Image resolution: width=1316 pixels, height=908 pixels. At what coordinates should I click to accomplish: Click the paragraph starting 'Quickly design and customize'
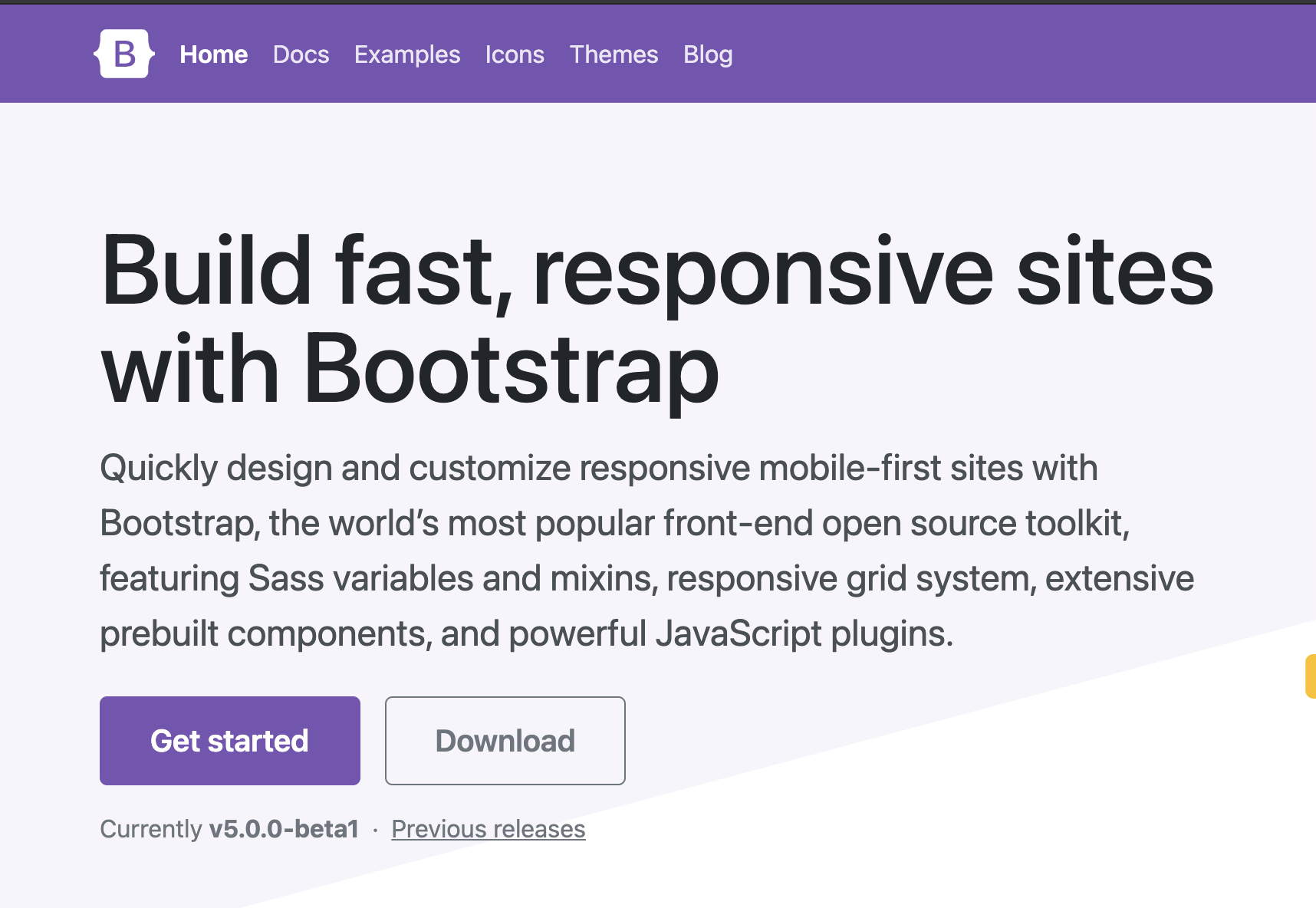point(647,551)
